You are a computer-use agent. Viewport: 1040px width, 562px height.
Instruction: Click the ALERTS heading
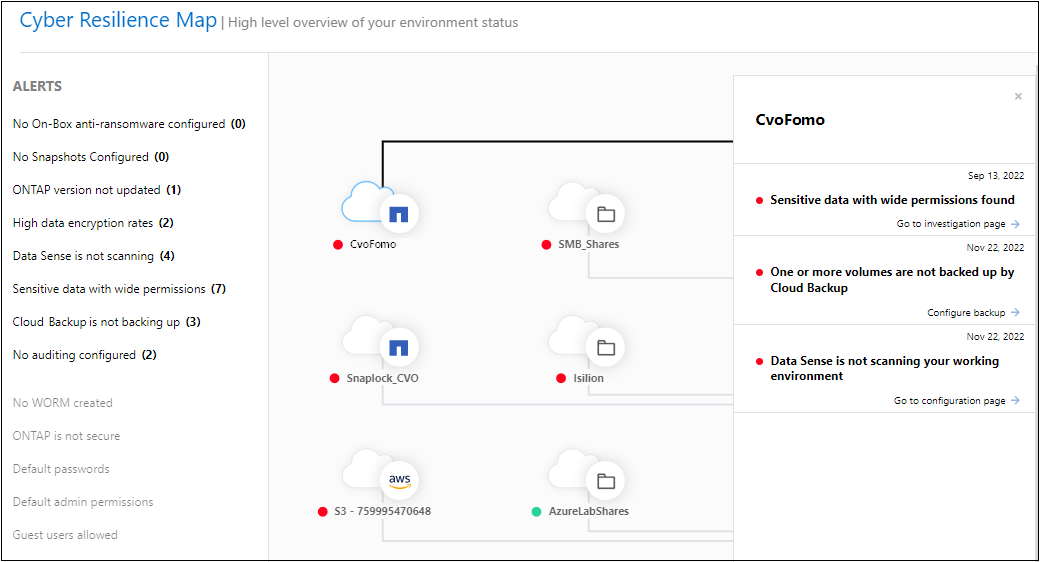pyautogui.click(x=37, y=87)
